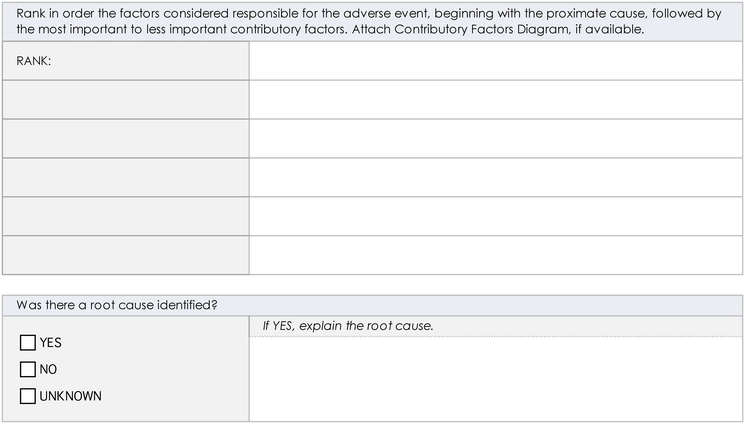
Task: Click the fifth row's right factor field
Action: [x=496, y=216]
